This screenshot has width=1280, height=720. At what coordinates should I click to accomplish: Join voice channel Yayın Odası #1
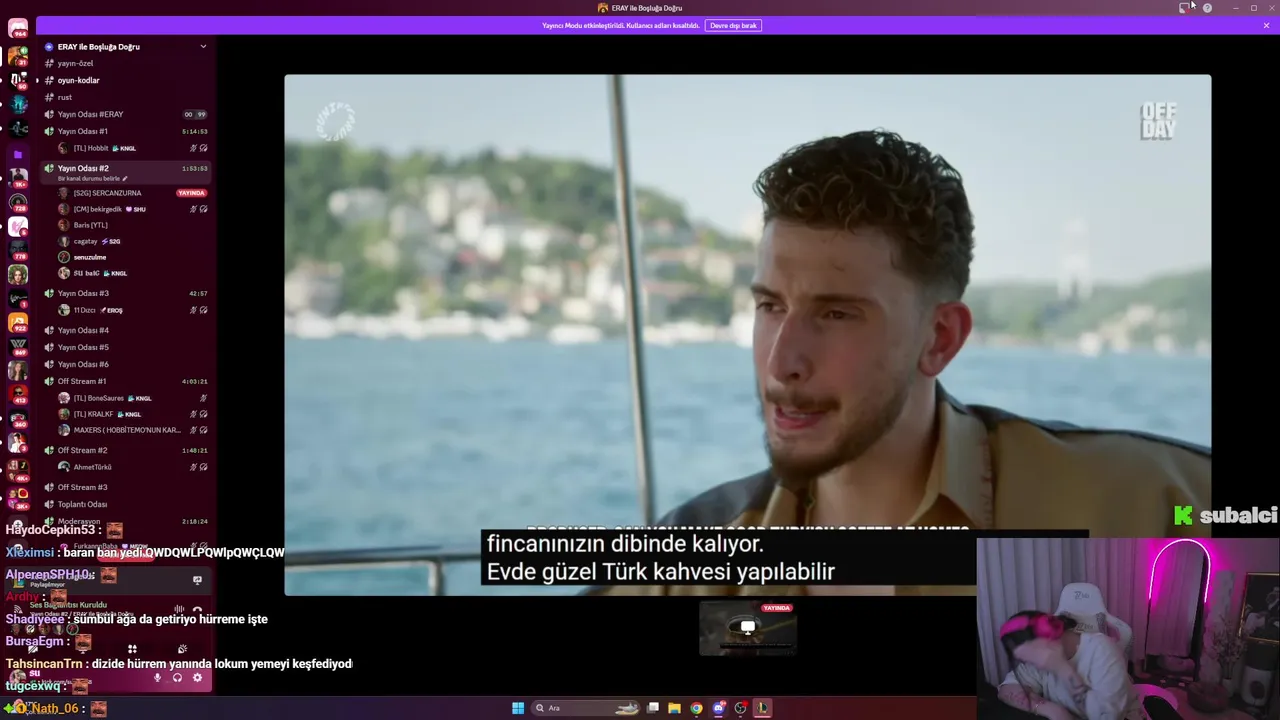click(125, 131)
